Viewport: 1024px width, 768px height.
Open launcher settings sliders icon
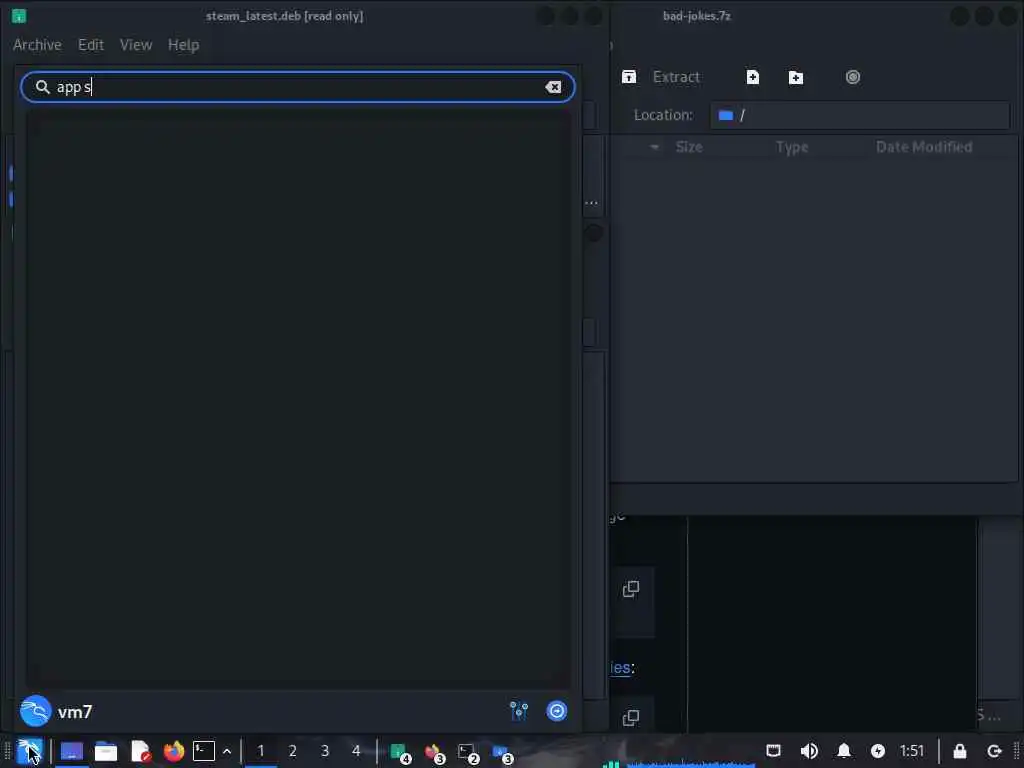point(519,711)
